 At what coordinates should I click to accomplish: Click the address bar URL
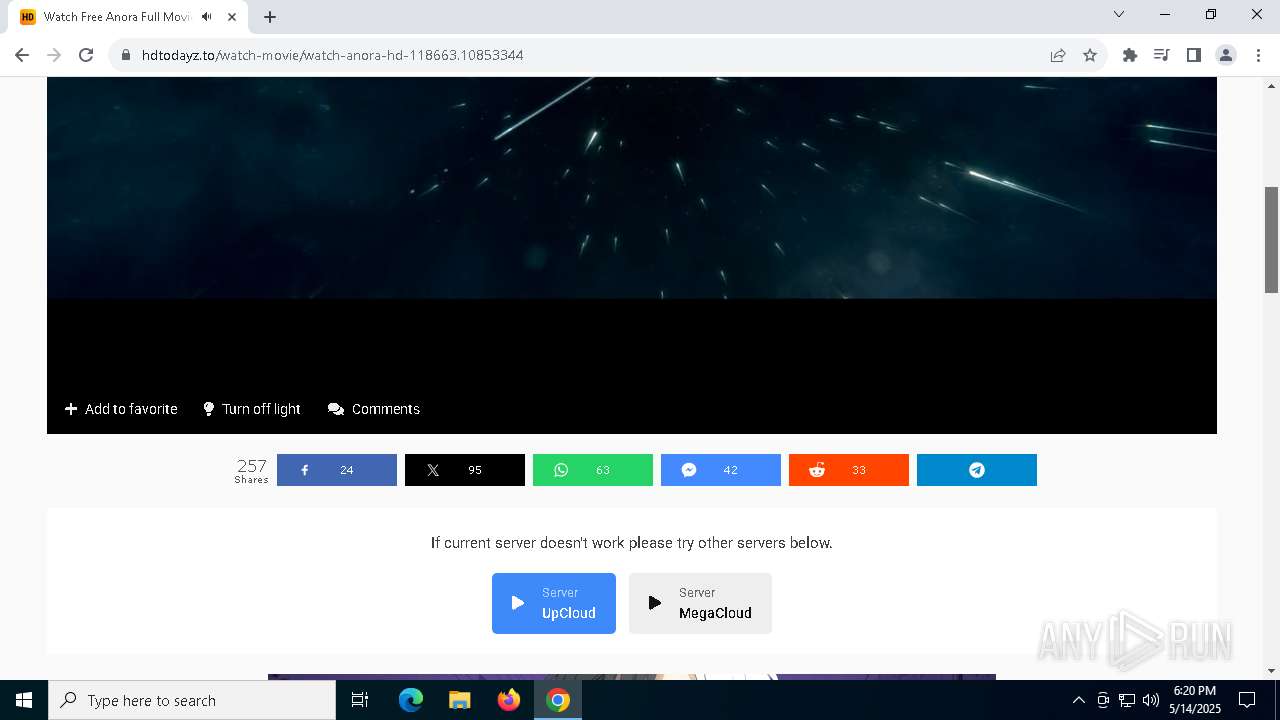click(x=332, y=55)
